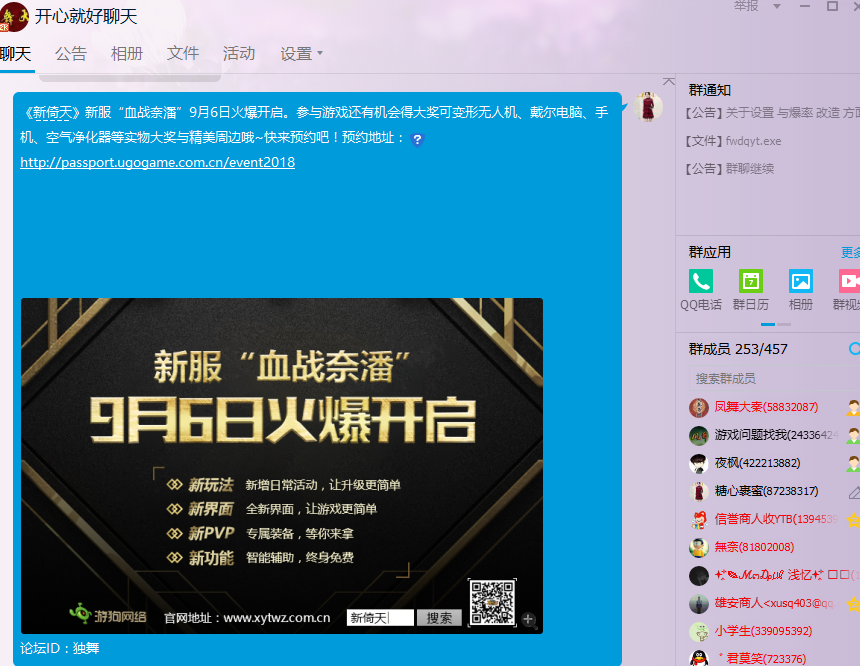Click avatar of 小学生
The image size is (860, 666).
699,631
